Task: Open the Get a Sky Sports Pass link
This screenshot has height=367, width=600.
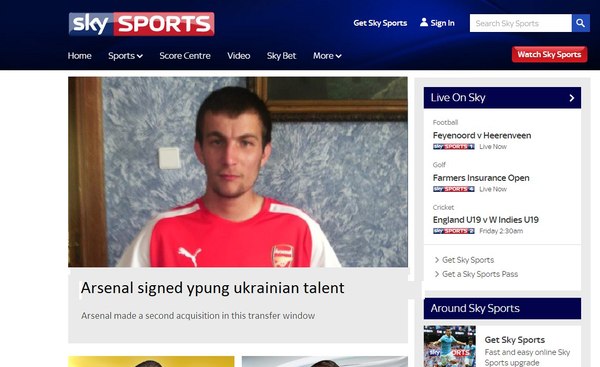Action: (480, 274)
